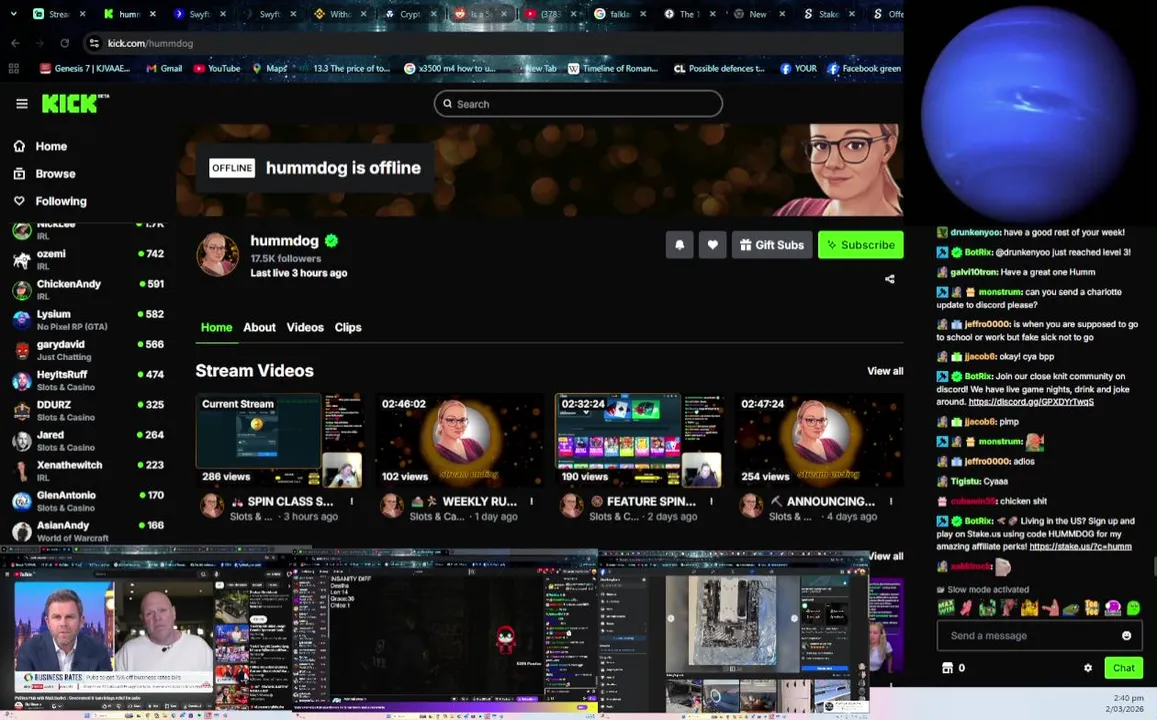Open options menu for ANNOUNCING video

(891, 502)
